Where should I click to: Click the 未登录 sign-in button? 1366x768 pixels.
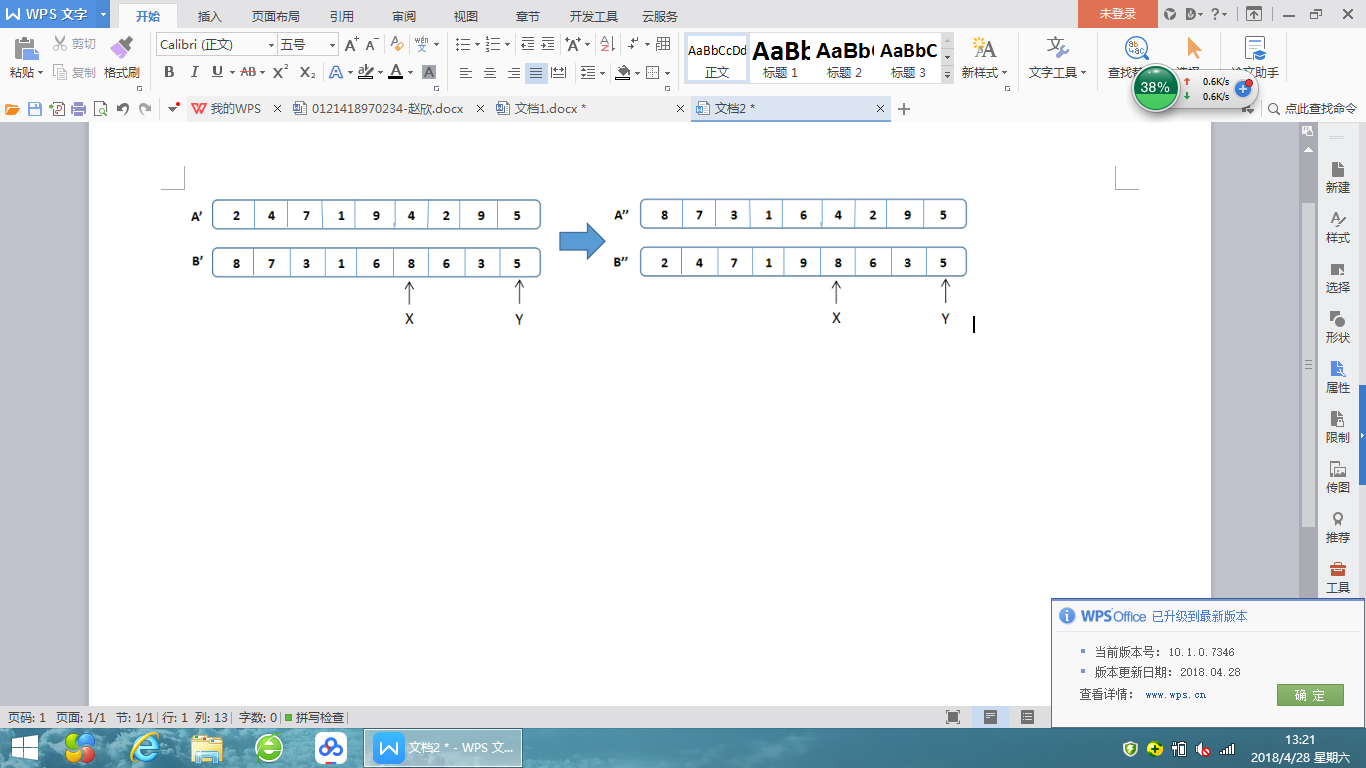(x=1117, y=14)
